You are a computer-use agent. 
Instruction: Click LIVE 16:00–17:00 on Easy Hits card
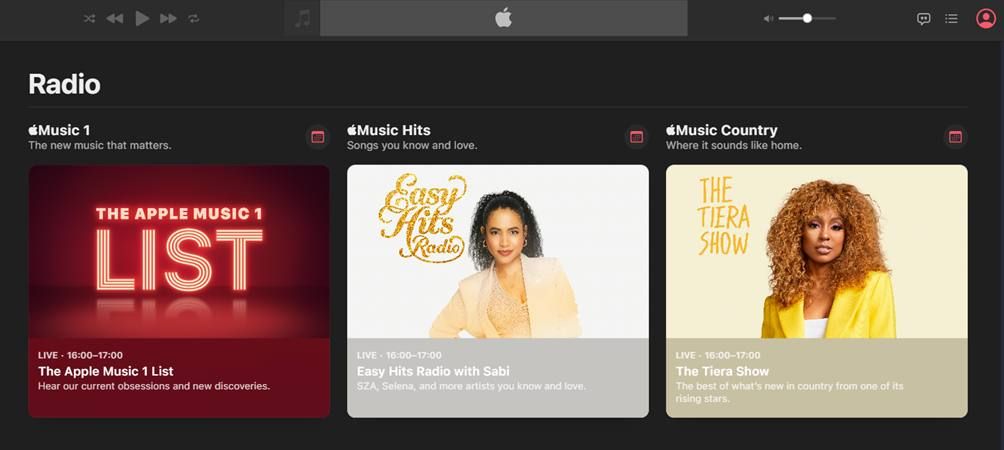click(x=399, y=355)
